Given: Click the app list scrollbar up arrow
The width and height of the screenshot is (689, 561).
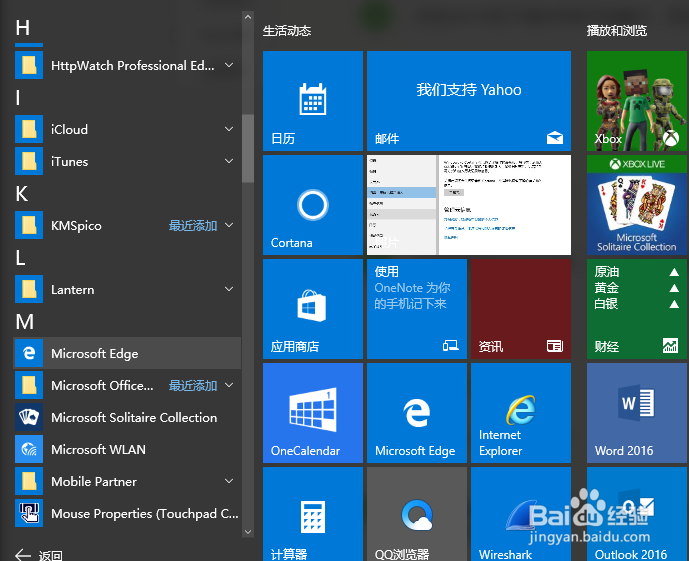Looking at the screenshot, I should pyautogui.click(x=248, y=17).
